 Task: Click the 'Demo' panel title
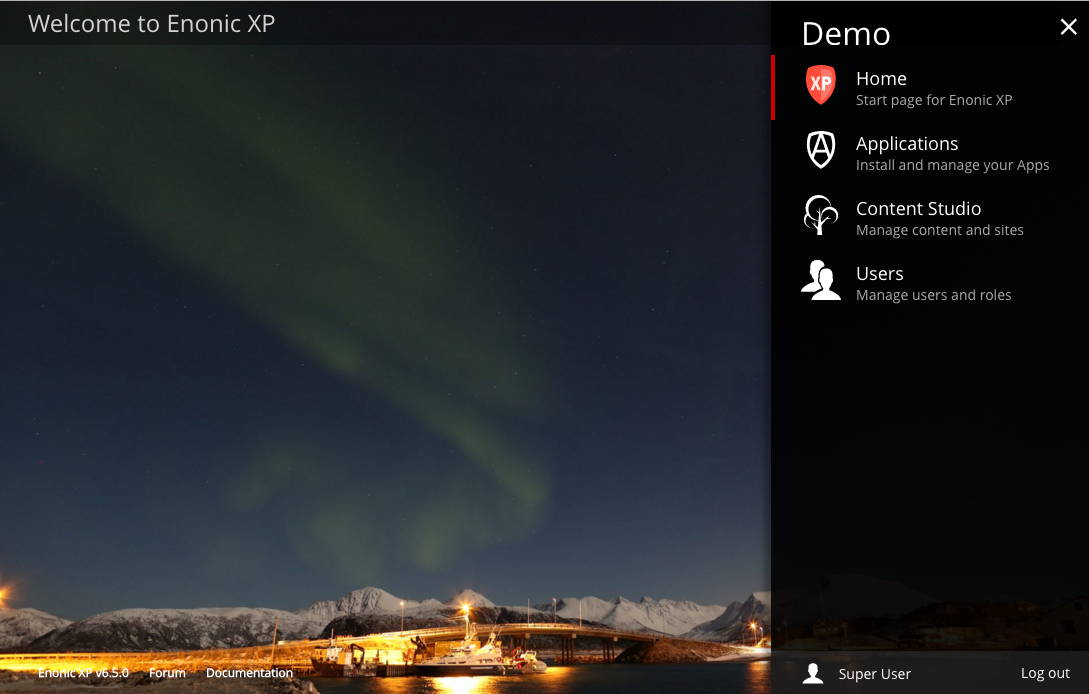tap(846, 33)
